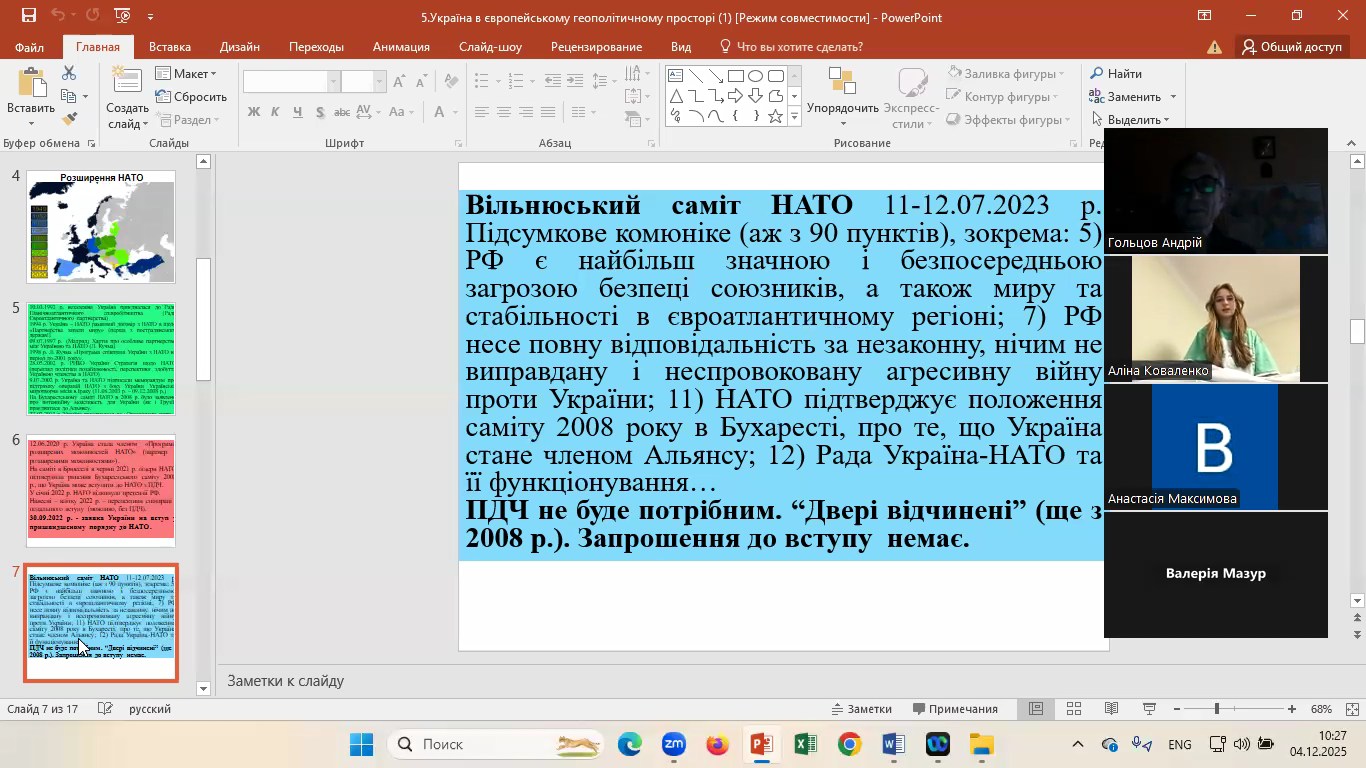Click the Format Painter brush icon
Screen dimensions: 1366x768
69,119
